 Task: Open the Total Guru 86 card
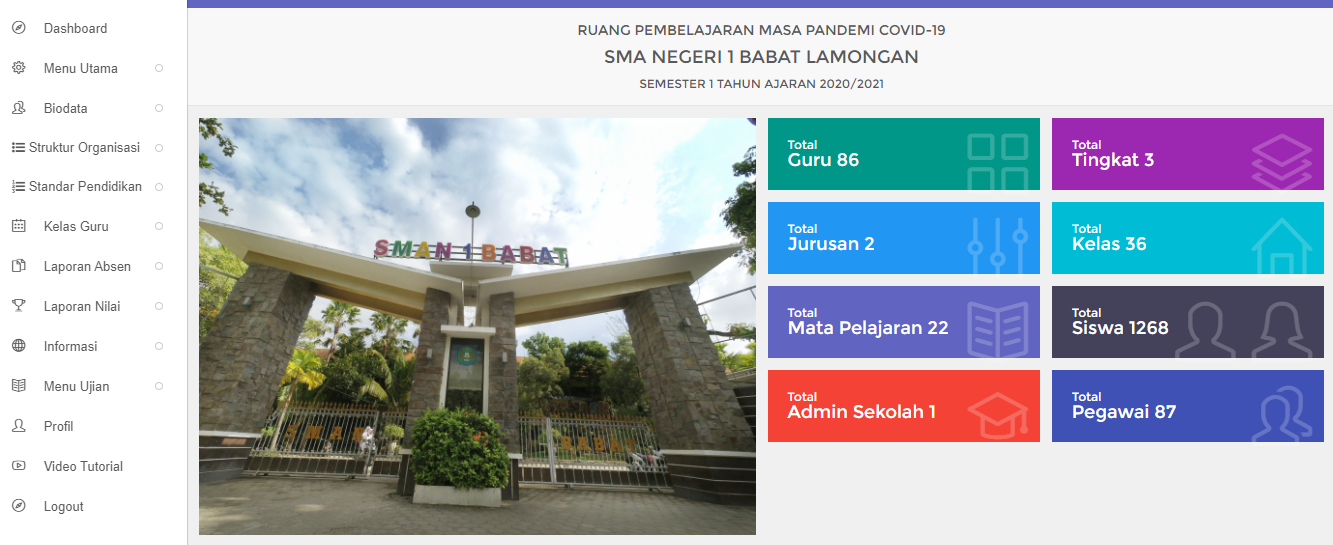pos(904,154)
